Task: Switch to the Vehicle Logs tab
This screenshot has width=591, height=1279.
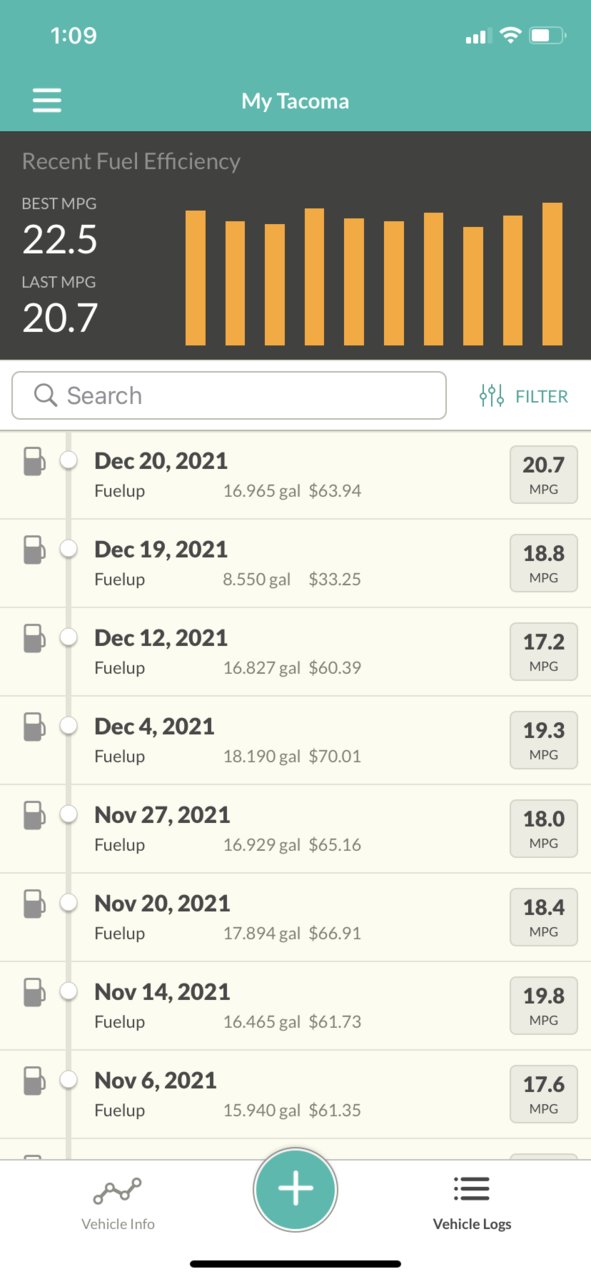Action: point(471,1203)
